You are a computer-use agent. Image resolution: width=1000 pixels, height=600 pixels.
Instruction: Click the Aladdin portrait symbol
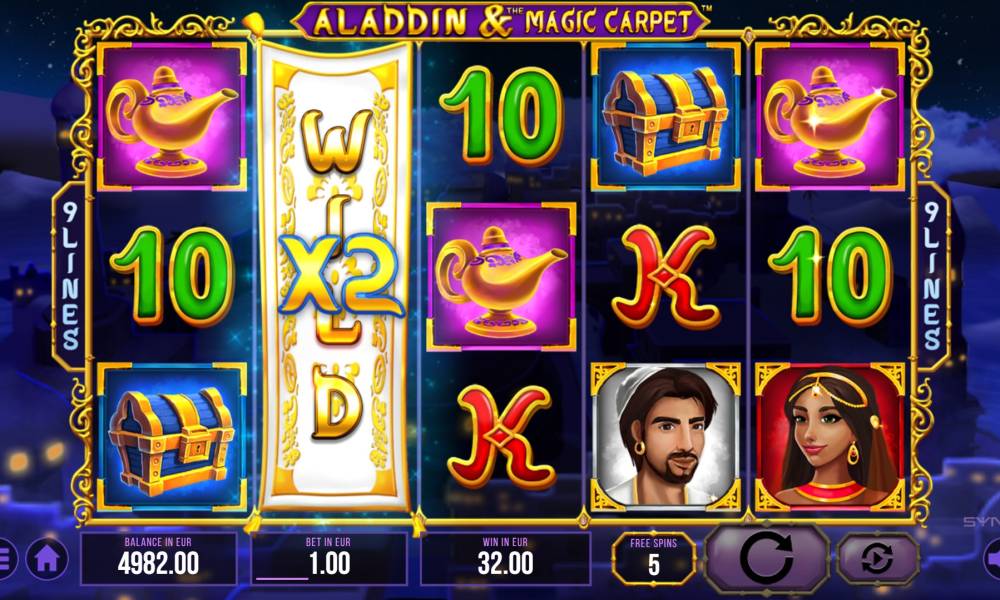[665, 437]
